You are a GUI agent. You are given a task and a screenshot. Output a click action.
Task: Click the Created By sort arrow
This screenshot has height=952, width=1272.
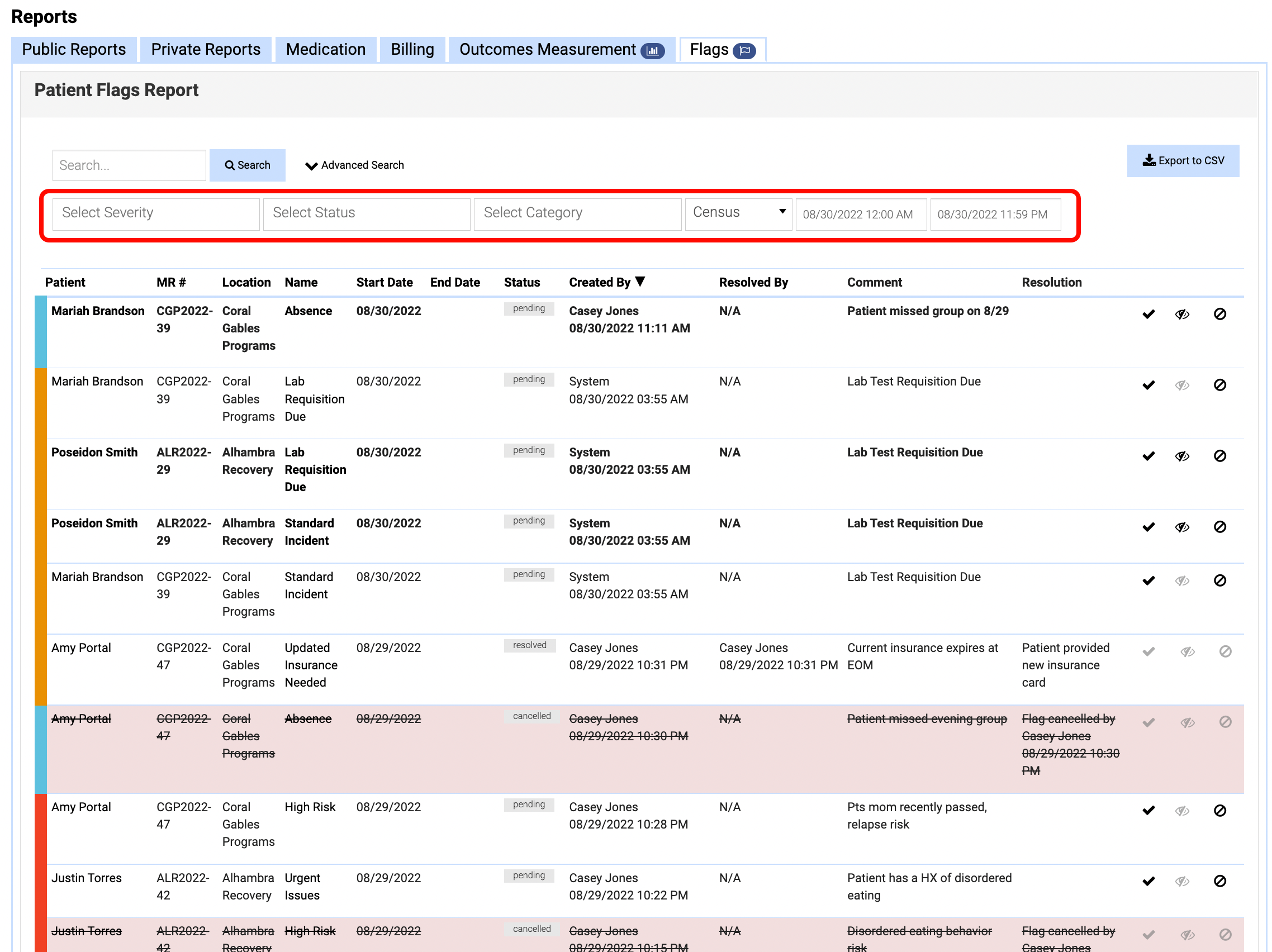pyautogui.click(x=640, y=281)
